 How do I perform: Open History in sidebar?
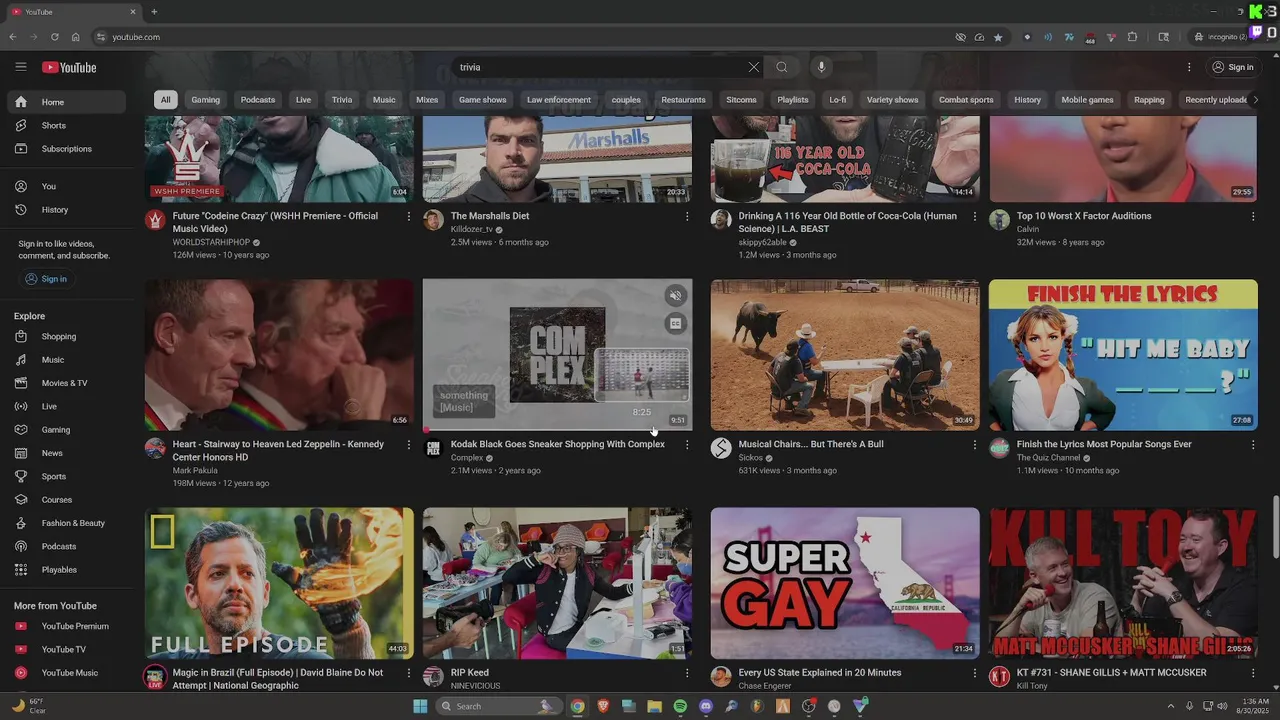pyautogui.click(x=66, y=210)
